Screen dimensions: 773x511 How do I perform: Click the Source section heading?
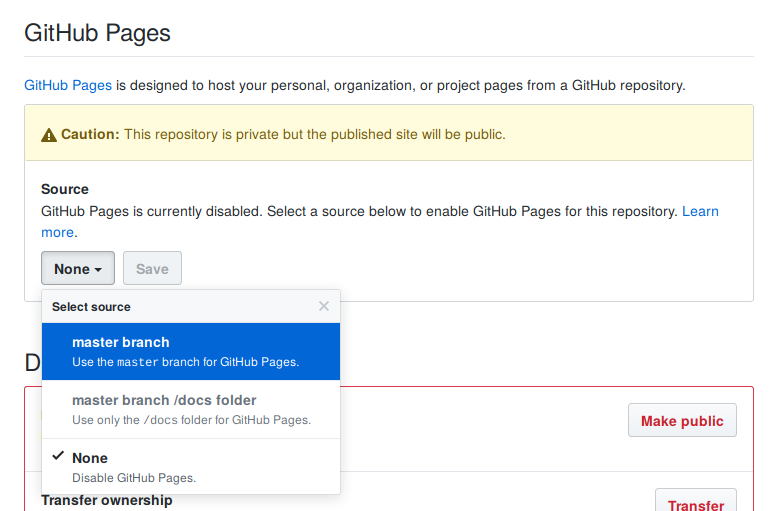tap(65, 189)
